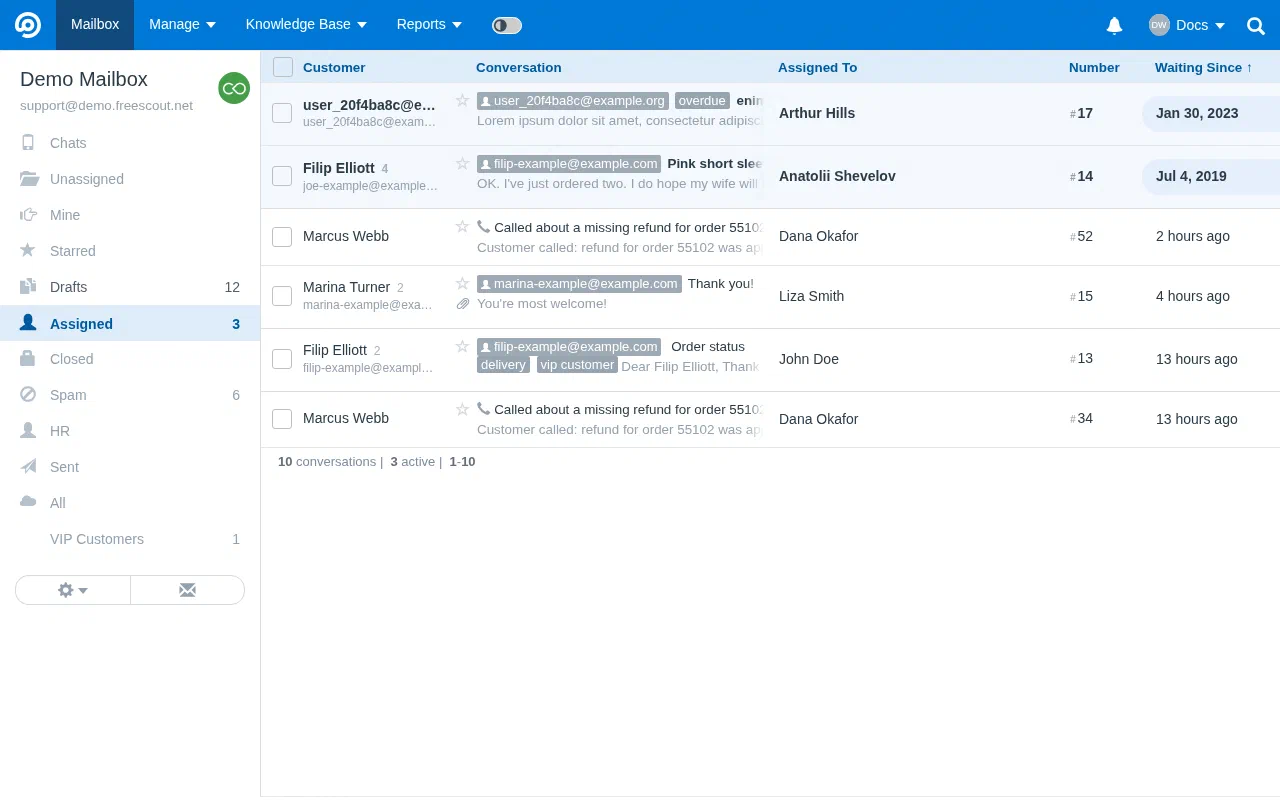Open the mailbox settings gear dropdown

(x=73, y=590)
